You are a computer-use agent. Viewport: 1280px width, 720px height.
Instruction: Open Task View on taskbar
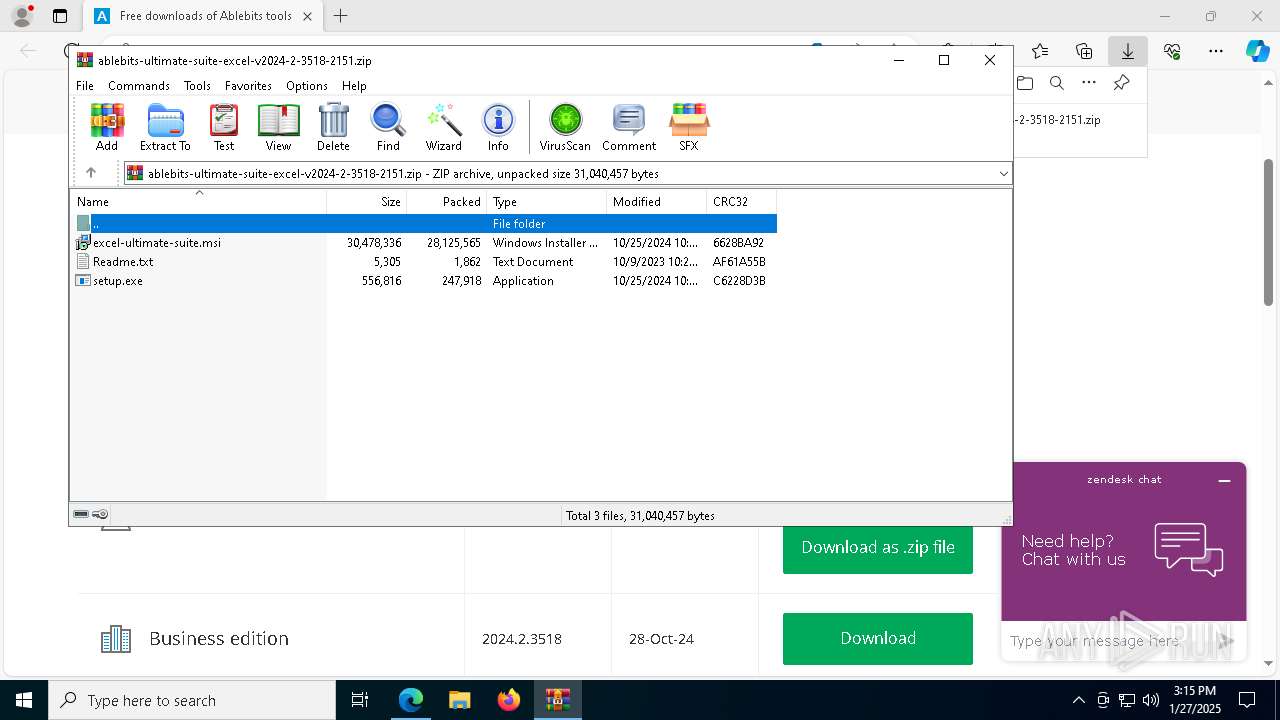[360, 700]
